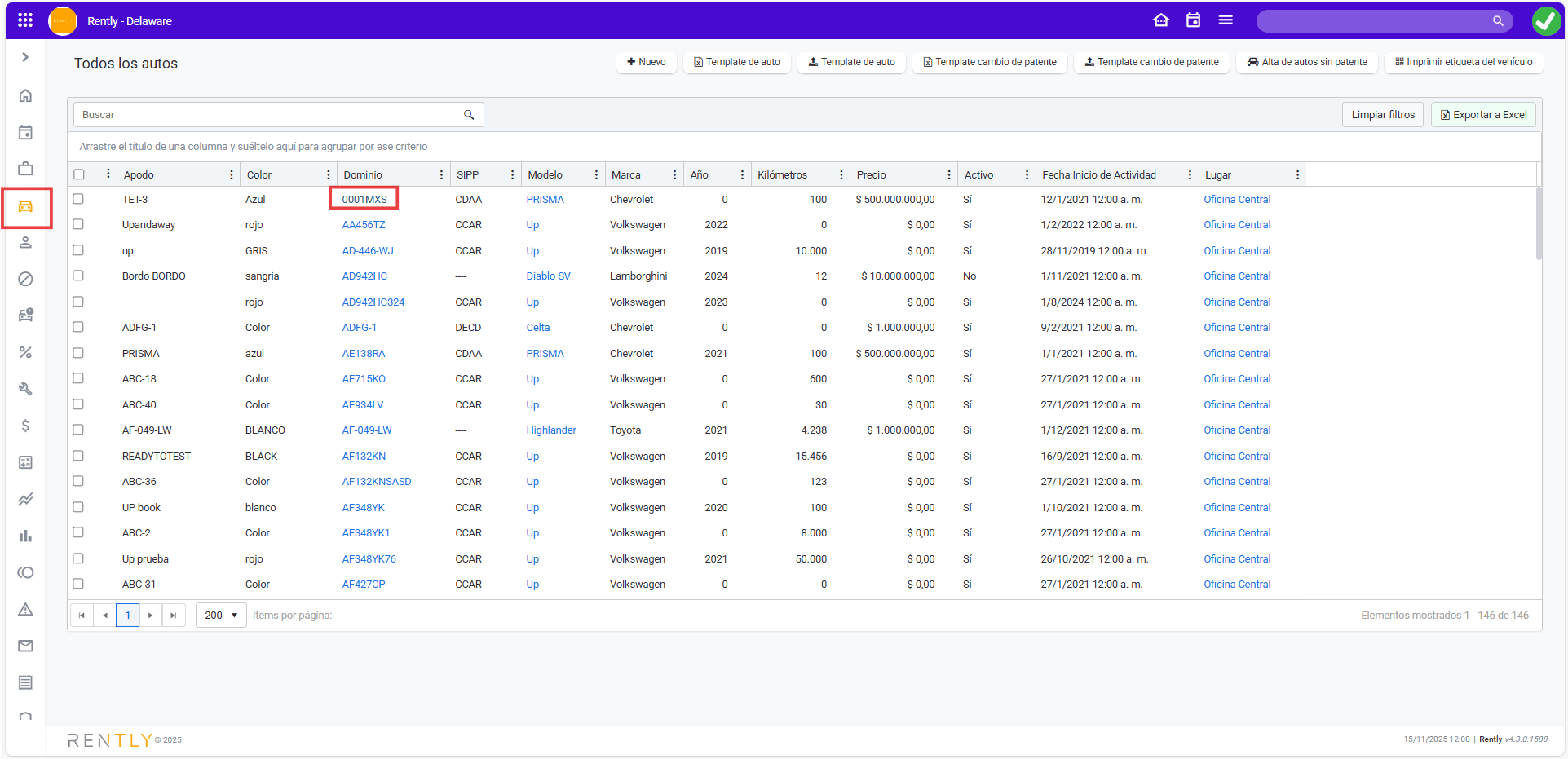Select the checkbox for Upandaway row
This screenshot has width=1568, height=759.
[x=78, y=224]
